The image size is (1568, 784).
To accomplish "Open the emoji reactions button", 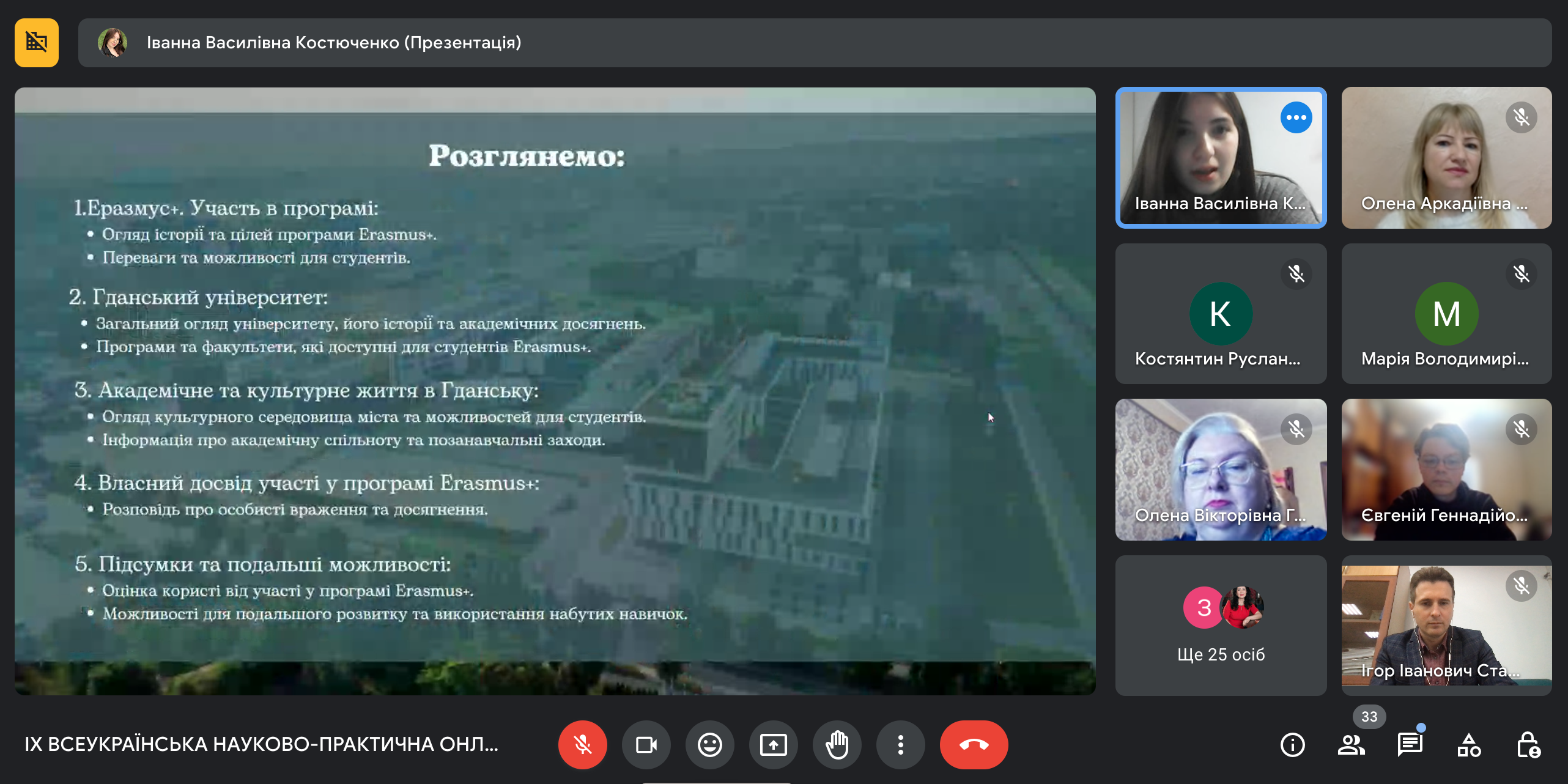I will pos(709,744).
